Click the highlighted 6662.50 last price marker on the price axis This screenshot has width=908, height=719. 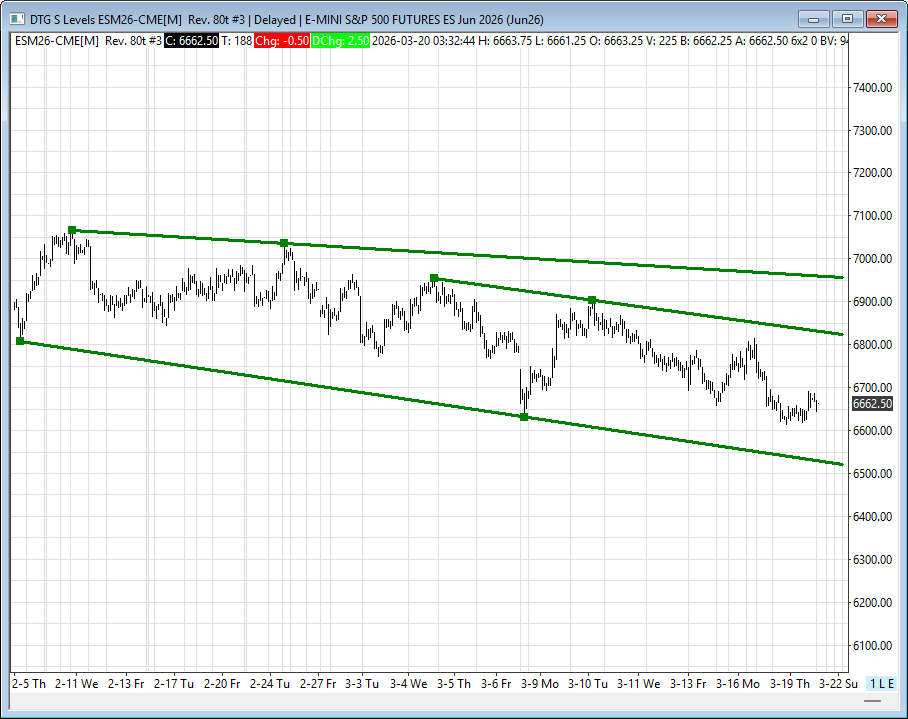[x=872, y=404]
